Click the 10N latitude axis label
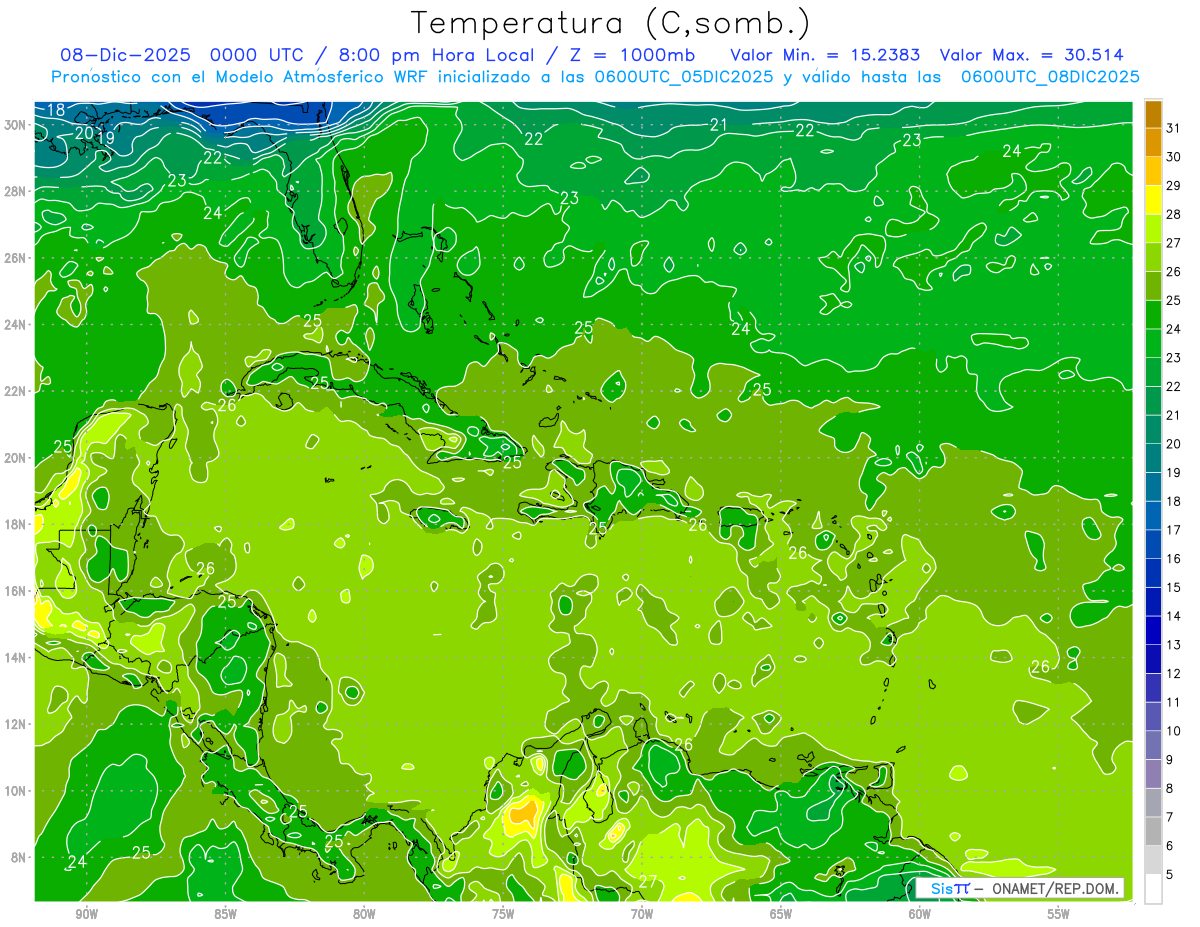Viewport: 1200px width, 927px height. coord(15,791)
